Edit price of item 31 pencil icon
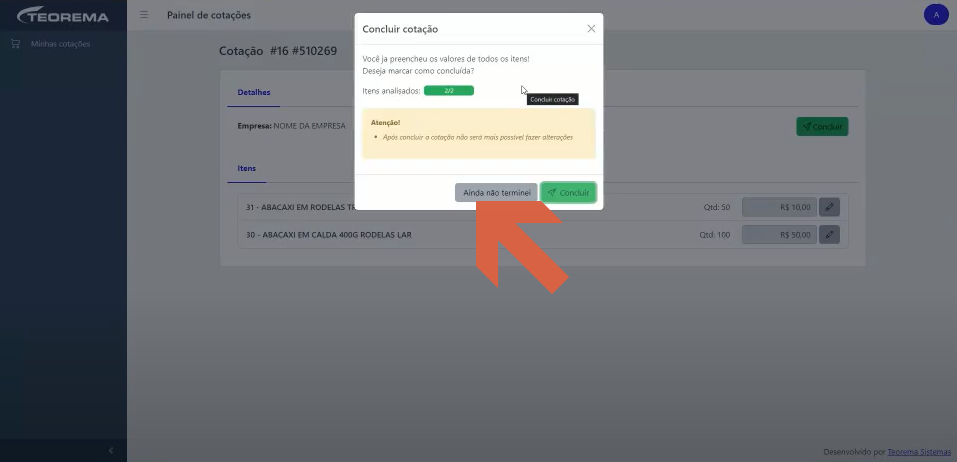 [829, 207]
